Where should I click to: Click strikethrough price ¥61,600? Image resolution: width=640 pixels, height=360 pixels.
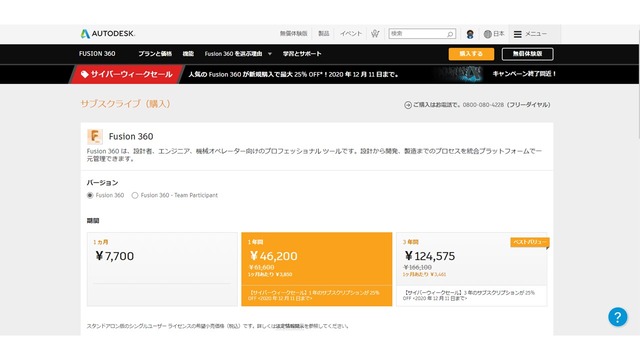click(262, 267)
